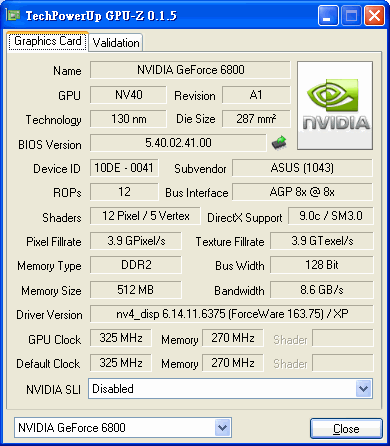Click the Subvendor field ASUS (1043)
This screenshot has height=446, width=390.
(x=302, y=168)
